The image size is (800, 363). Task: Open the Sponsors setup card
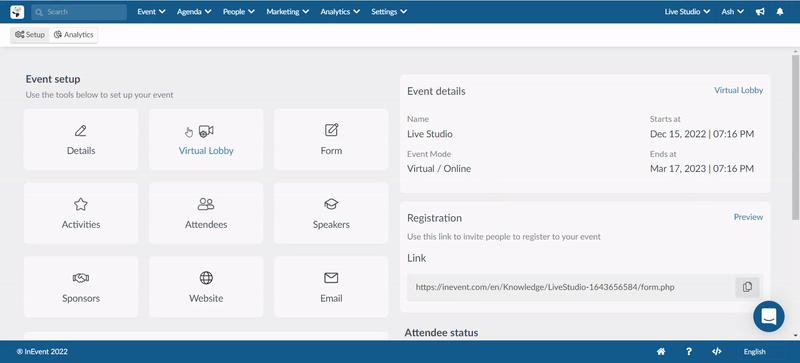click(x=81, y=287)
